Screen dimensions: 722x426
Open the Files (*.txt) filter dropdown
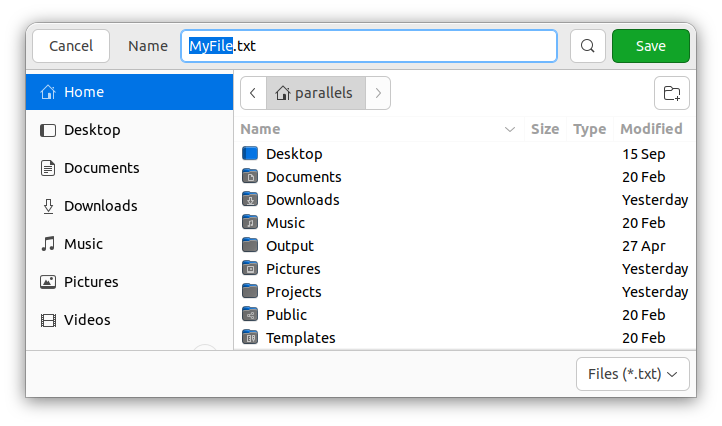632,374
